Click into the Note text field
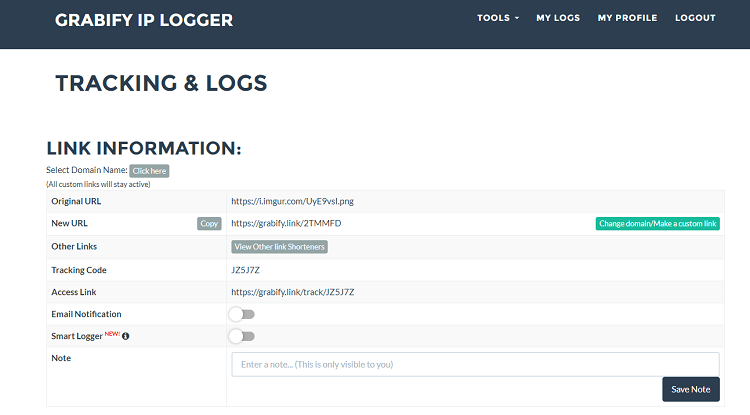Viewport: 750px width, 415px height. coord(475,364)
